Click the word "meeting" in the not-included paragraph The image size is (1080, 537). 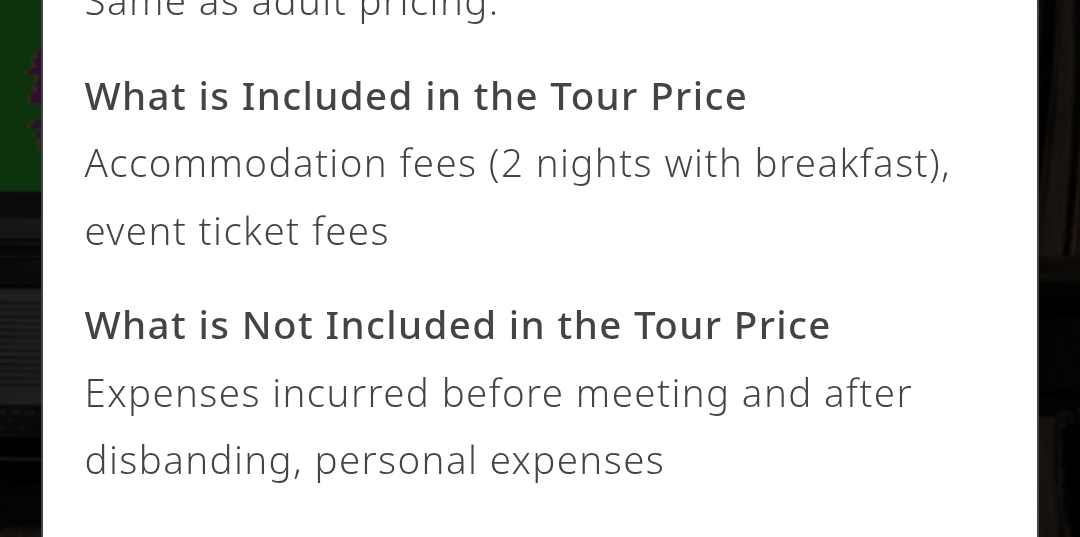click(652, 395)
